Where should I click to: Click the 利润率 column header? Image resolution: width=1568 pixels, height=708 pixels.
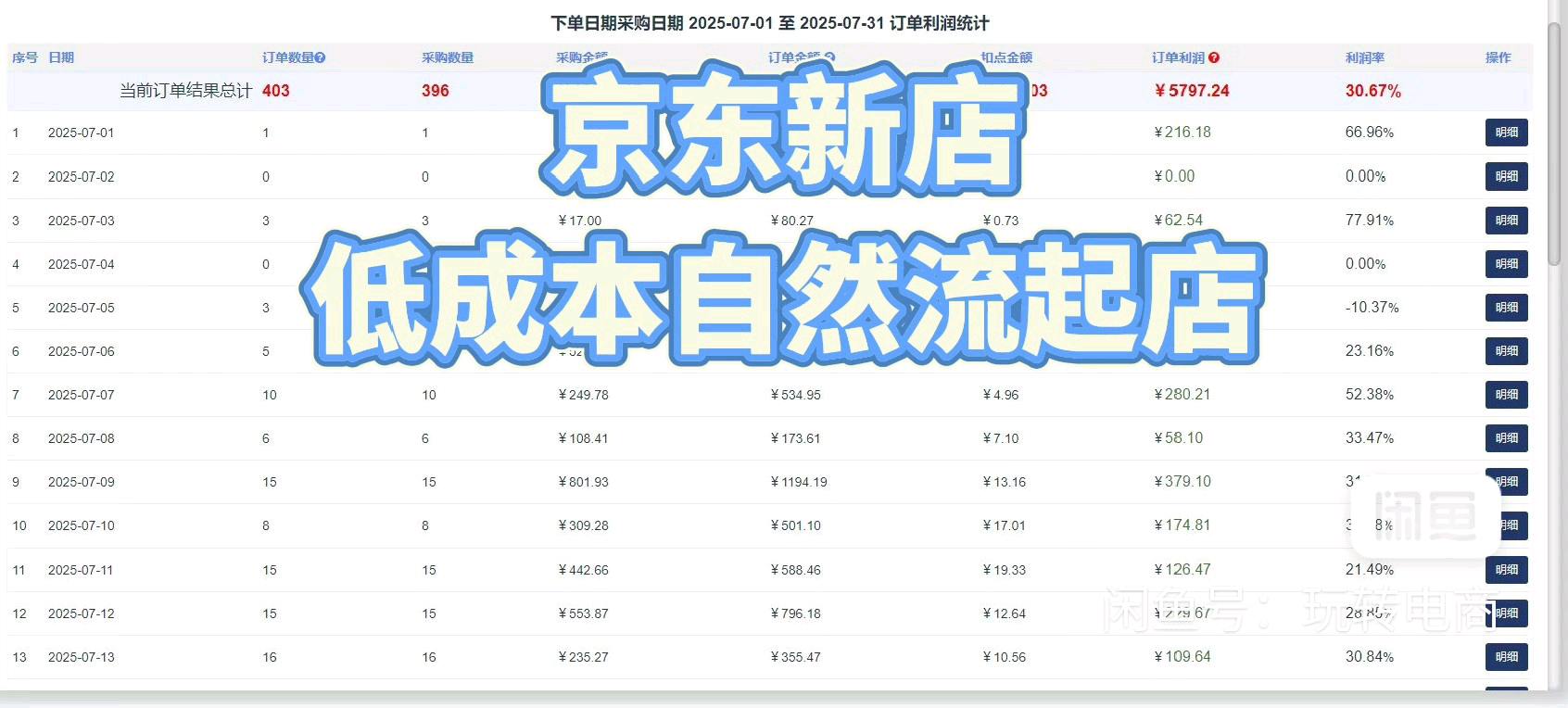[1365, 57]
